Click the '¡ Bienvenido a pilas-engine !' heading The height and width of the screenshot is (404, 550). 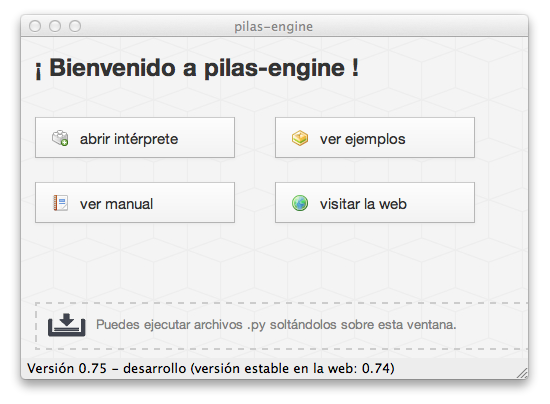[x=197, y=68]
